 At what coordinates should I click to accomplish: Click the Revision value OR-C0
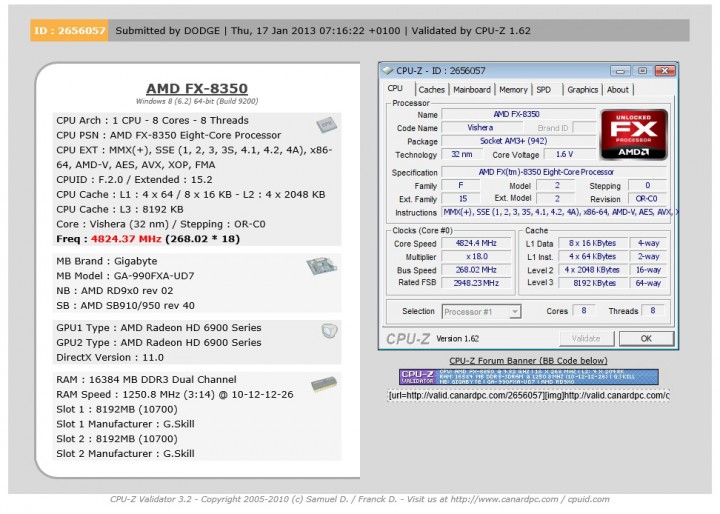[647, 199]
